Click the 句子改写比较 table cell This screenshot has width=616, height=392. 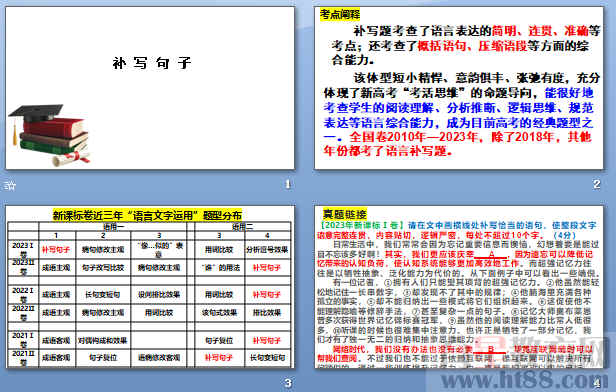pyautogui.click(x=103, y=268)
